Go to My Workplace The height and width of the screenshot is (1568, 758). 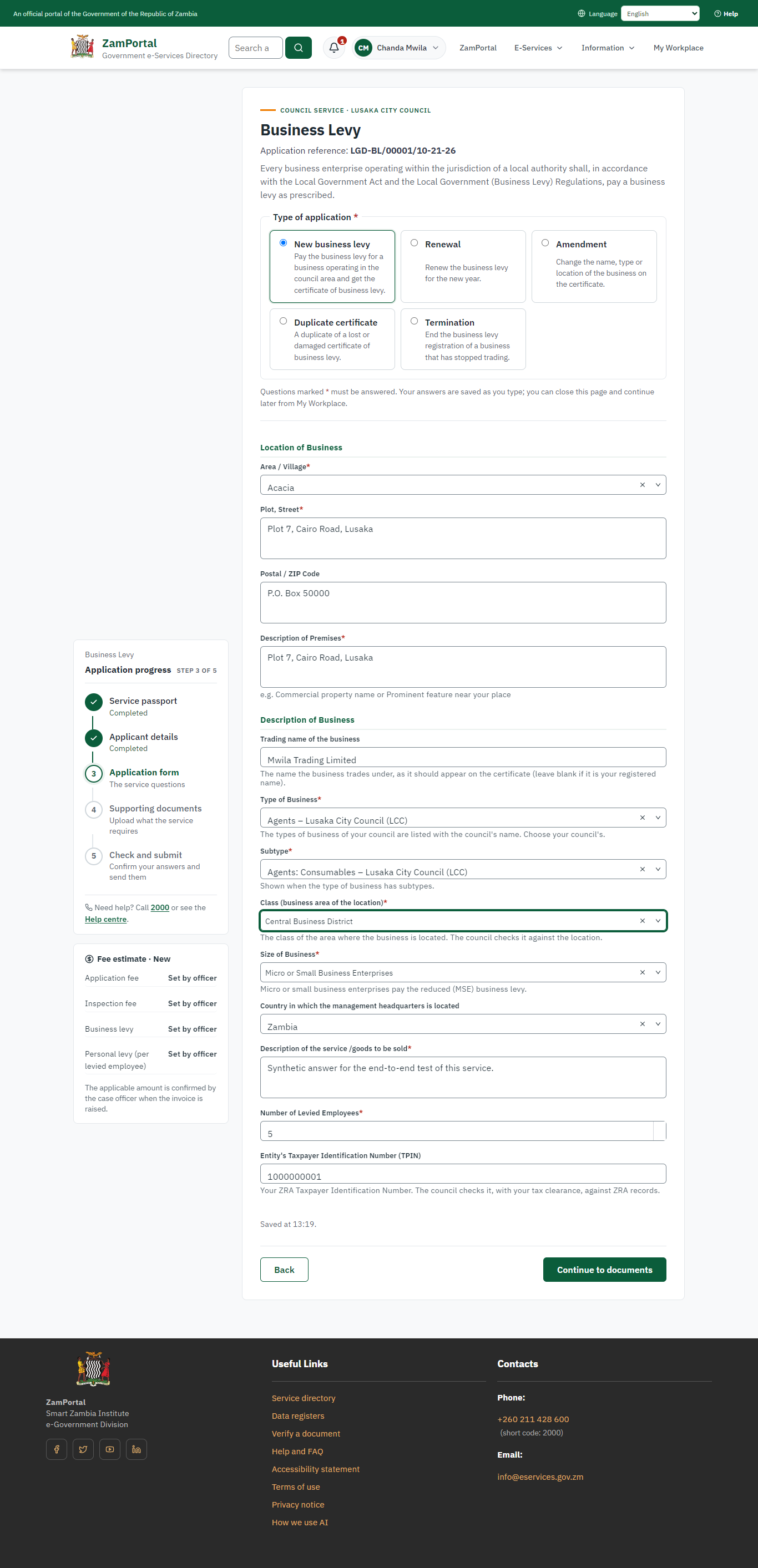(x=678, y=48)
